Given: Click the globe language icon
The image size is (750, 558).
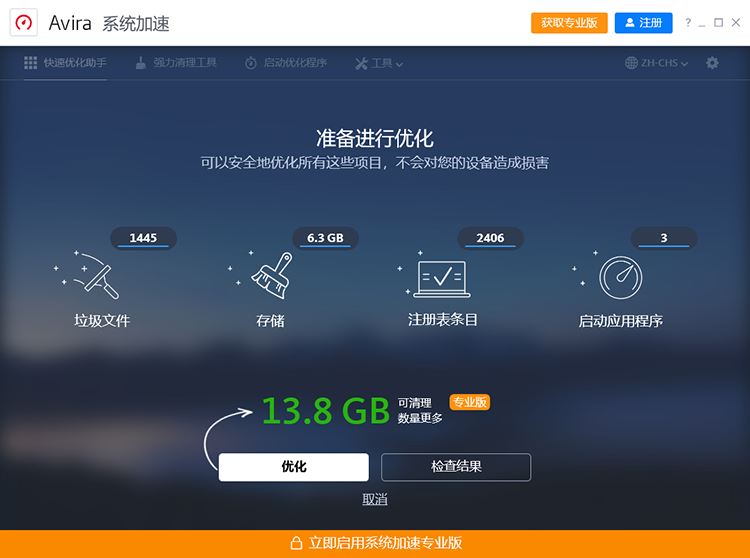Looking at the screenshot, I should click(x=631, y=63).
